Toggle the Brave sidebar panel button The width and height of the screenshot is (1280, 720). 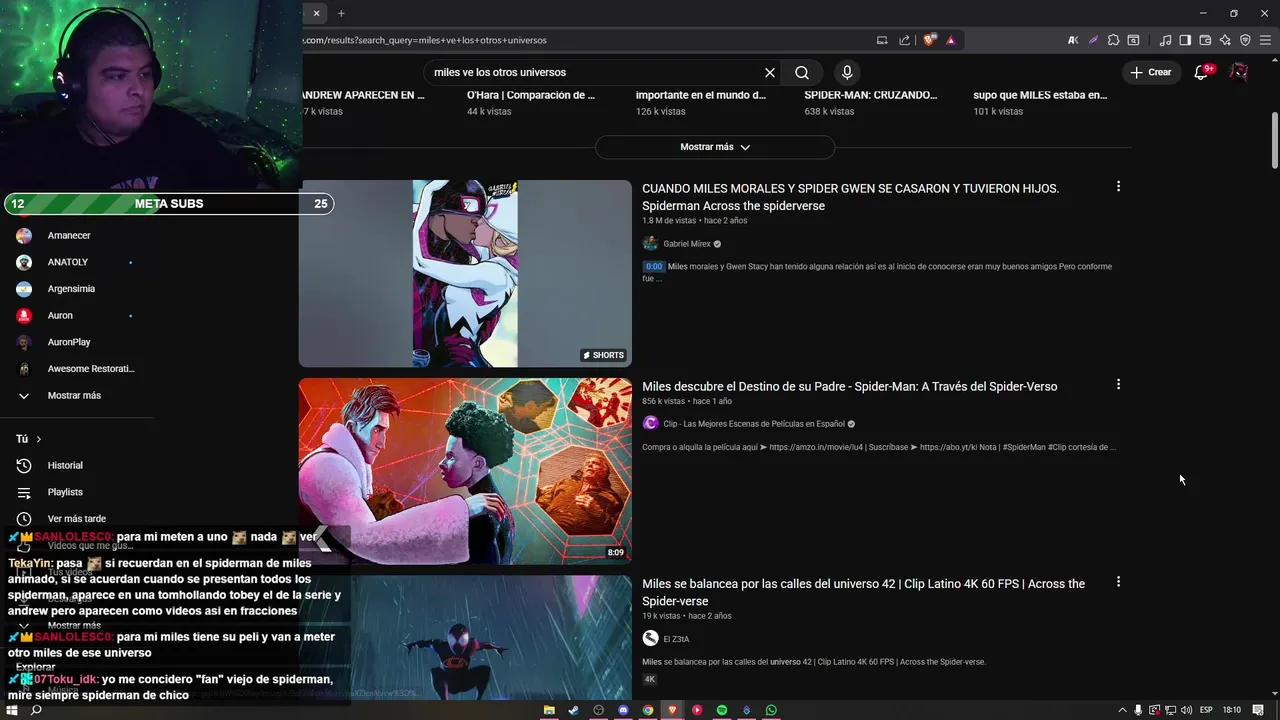1185,40
